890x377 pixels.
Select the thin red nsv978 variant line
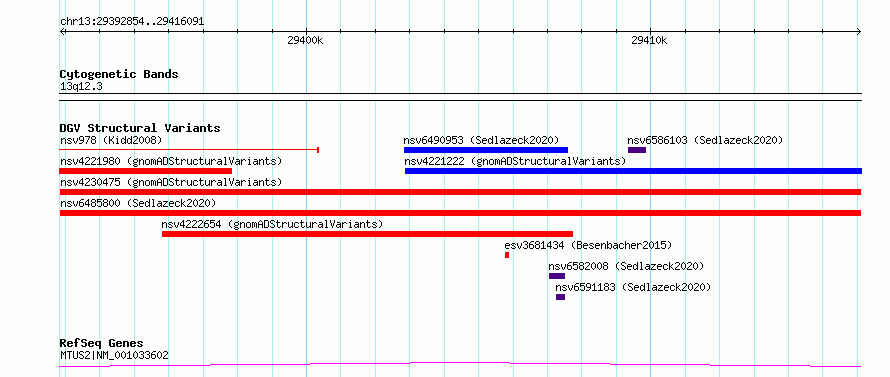(189, 150)
